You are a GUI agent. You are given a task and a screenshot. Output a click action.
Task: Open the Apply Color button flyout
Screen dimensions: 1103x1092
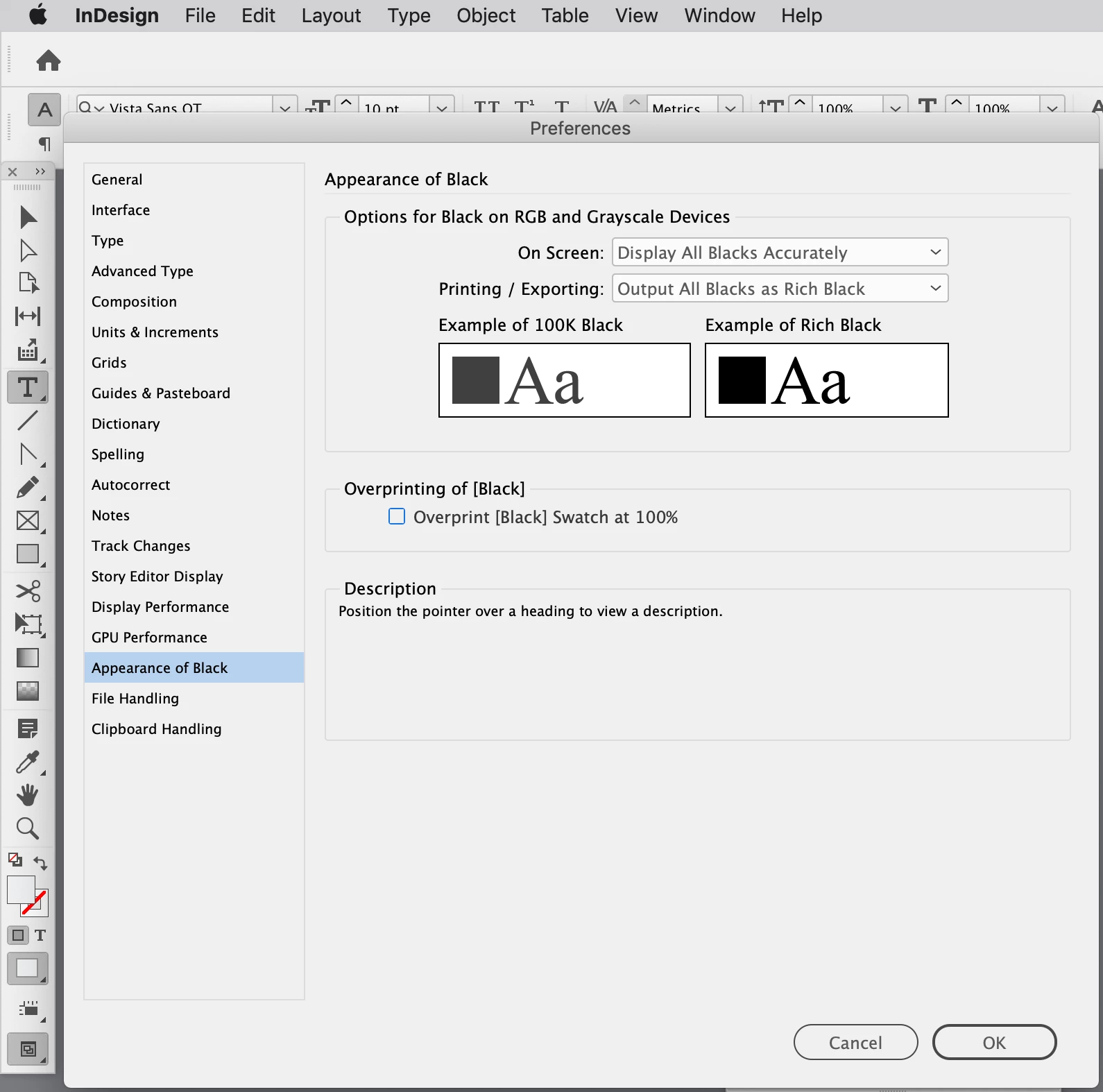tap(28, 969)
